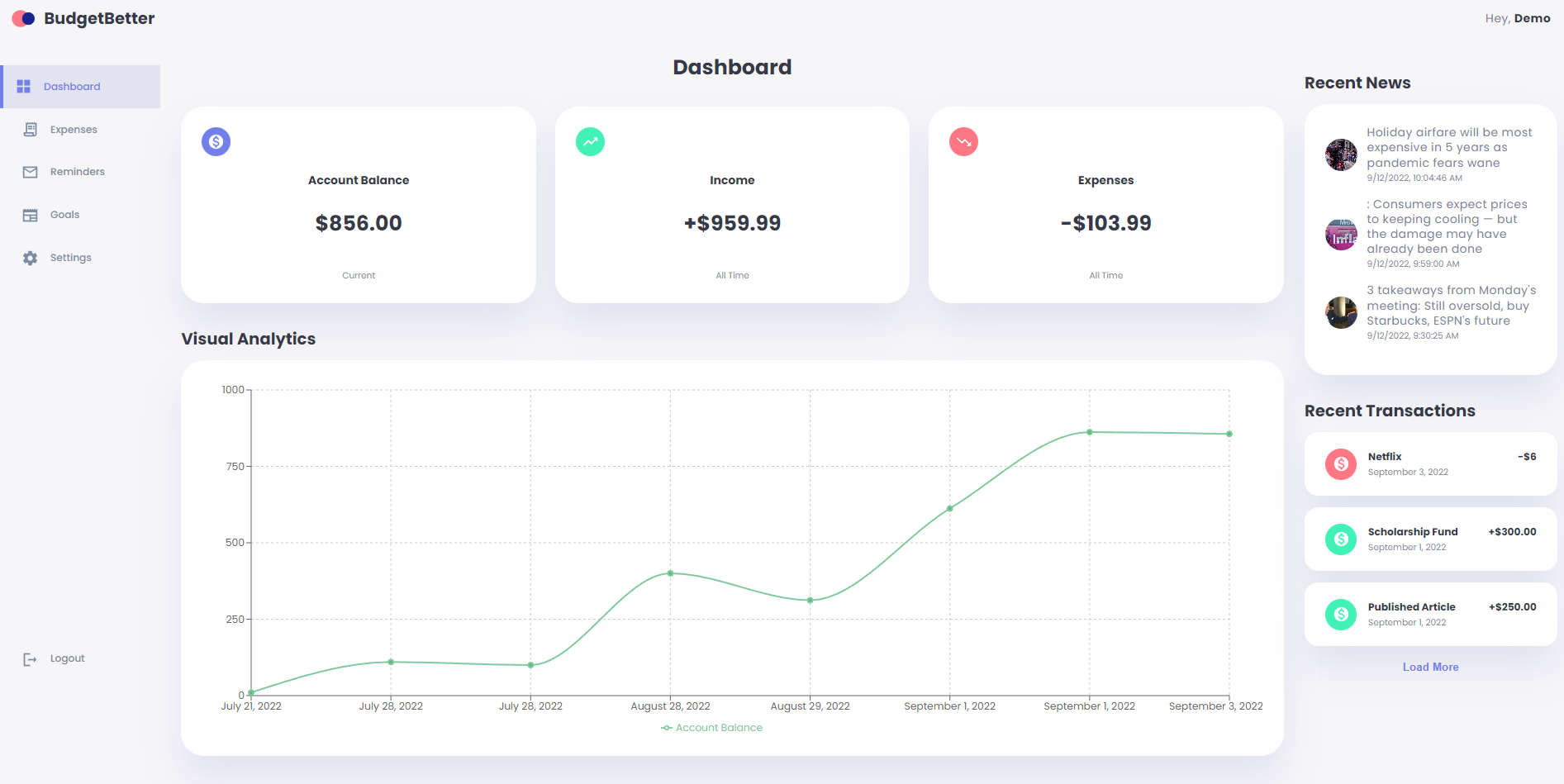Click the Reminders envelope icon

click(30, 171)
